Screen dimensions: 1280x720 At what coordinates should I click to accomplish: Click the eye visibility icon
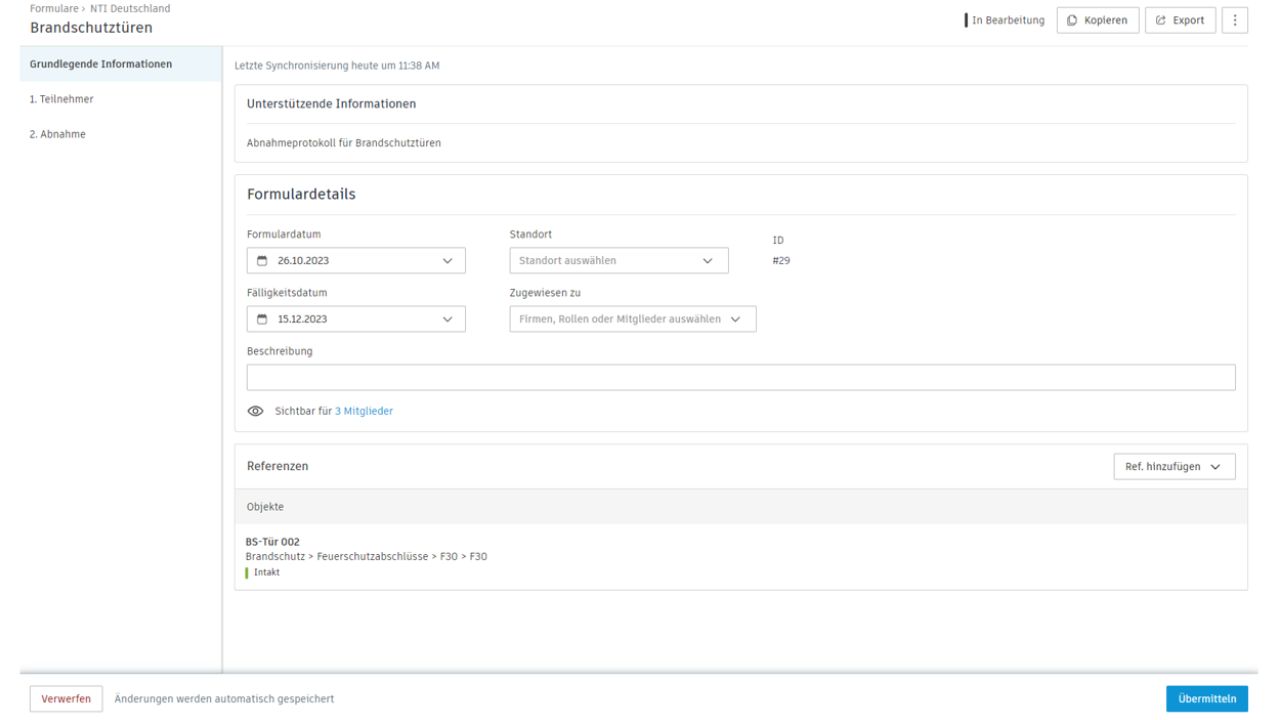point(255,411)
